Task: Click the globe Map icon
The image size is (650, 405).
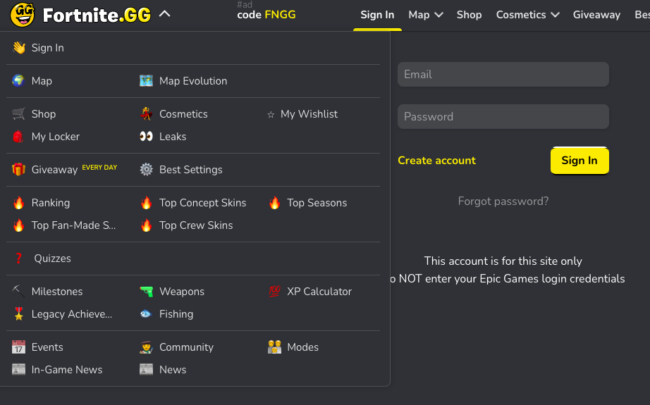Action: tap(18, 81)
